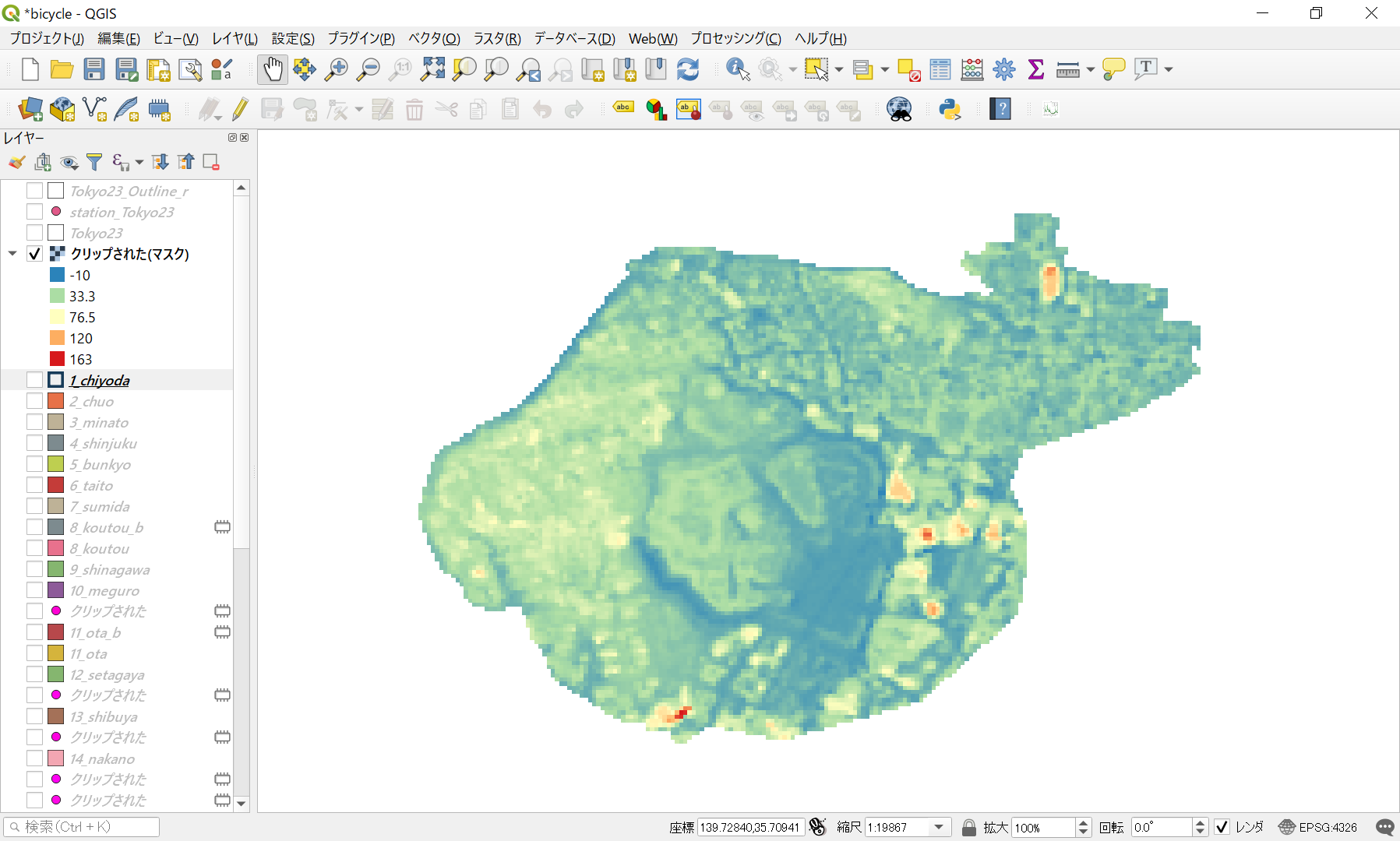
Task: Open the identify action dropdown arrow
Action: (792, 69)
